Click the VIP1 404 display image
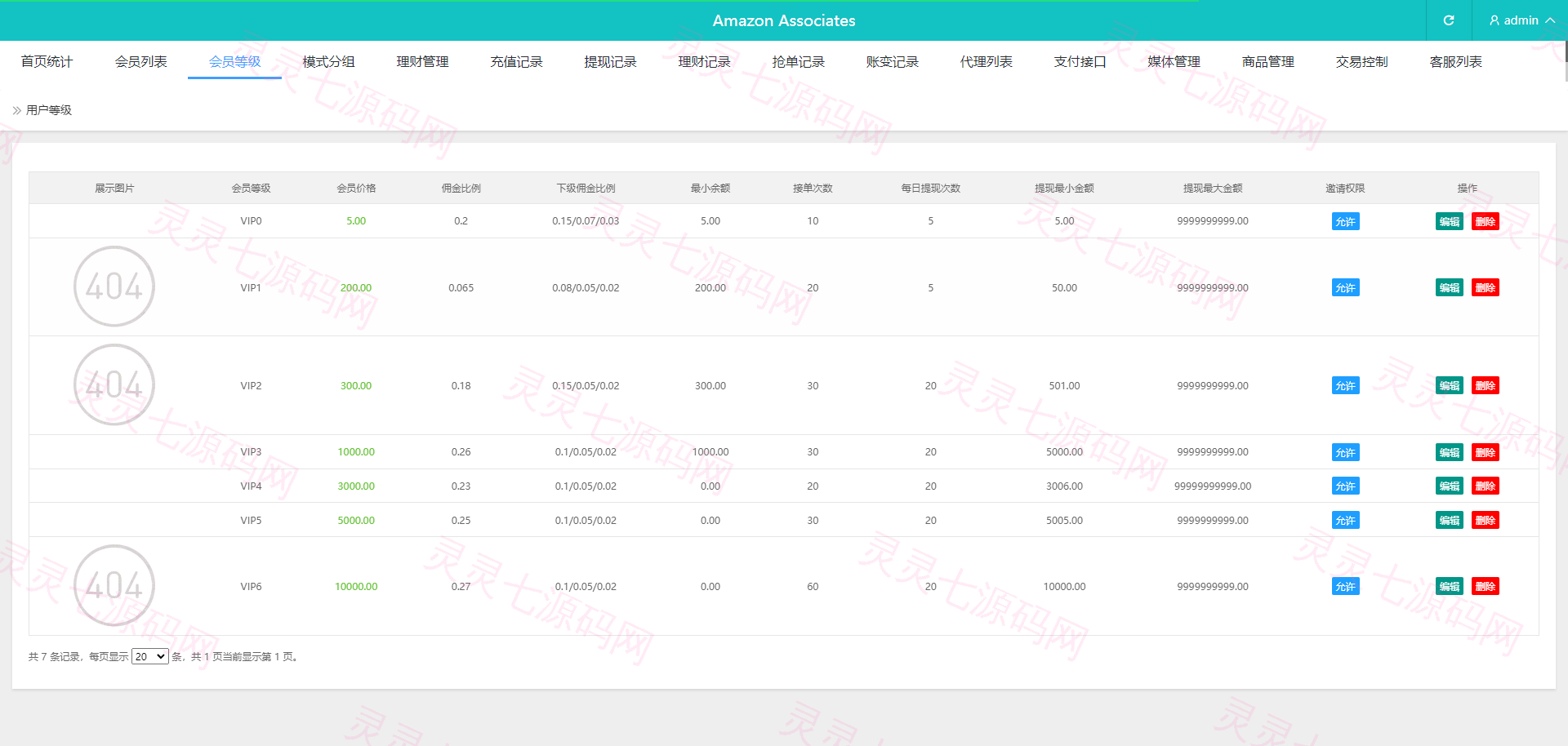This screenshot has width=1568, height=746. (x=114, y=286)
